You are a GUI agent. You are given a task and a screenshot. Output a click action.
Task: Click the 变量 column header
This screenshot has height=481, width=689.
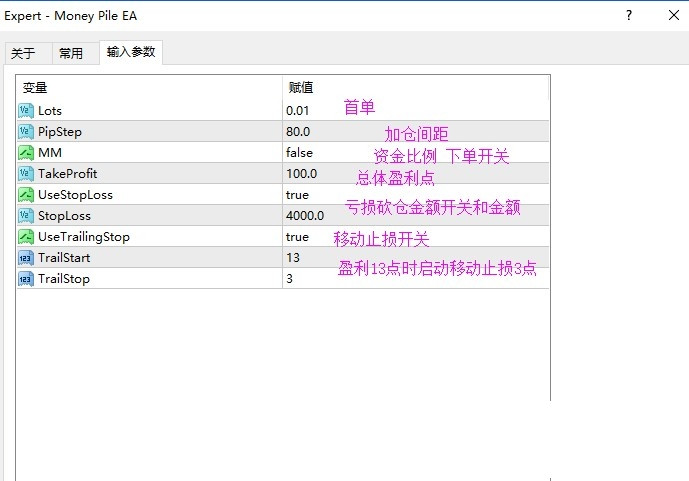(35, 88)
